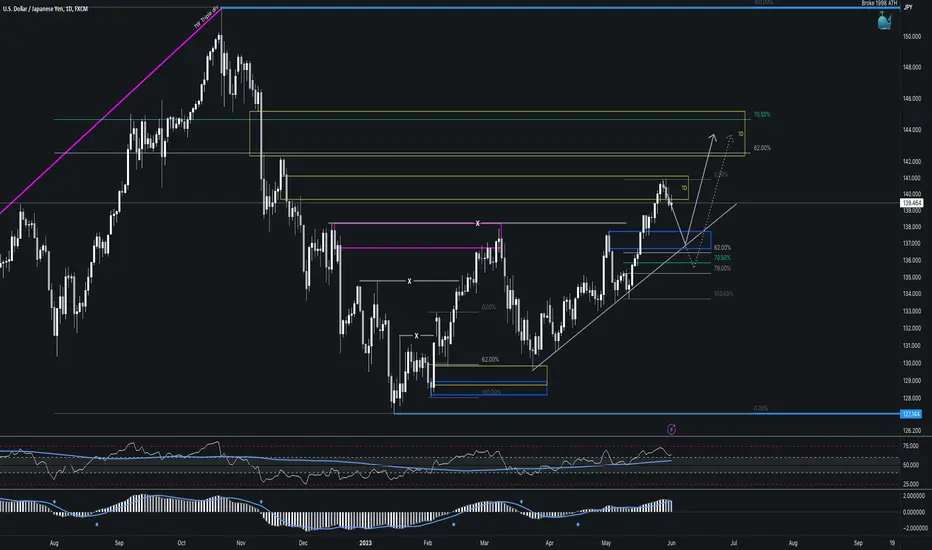932x550 pixels.
Task: Click the Nov label on time axis
Action: point(241,543)
